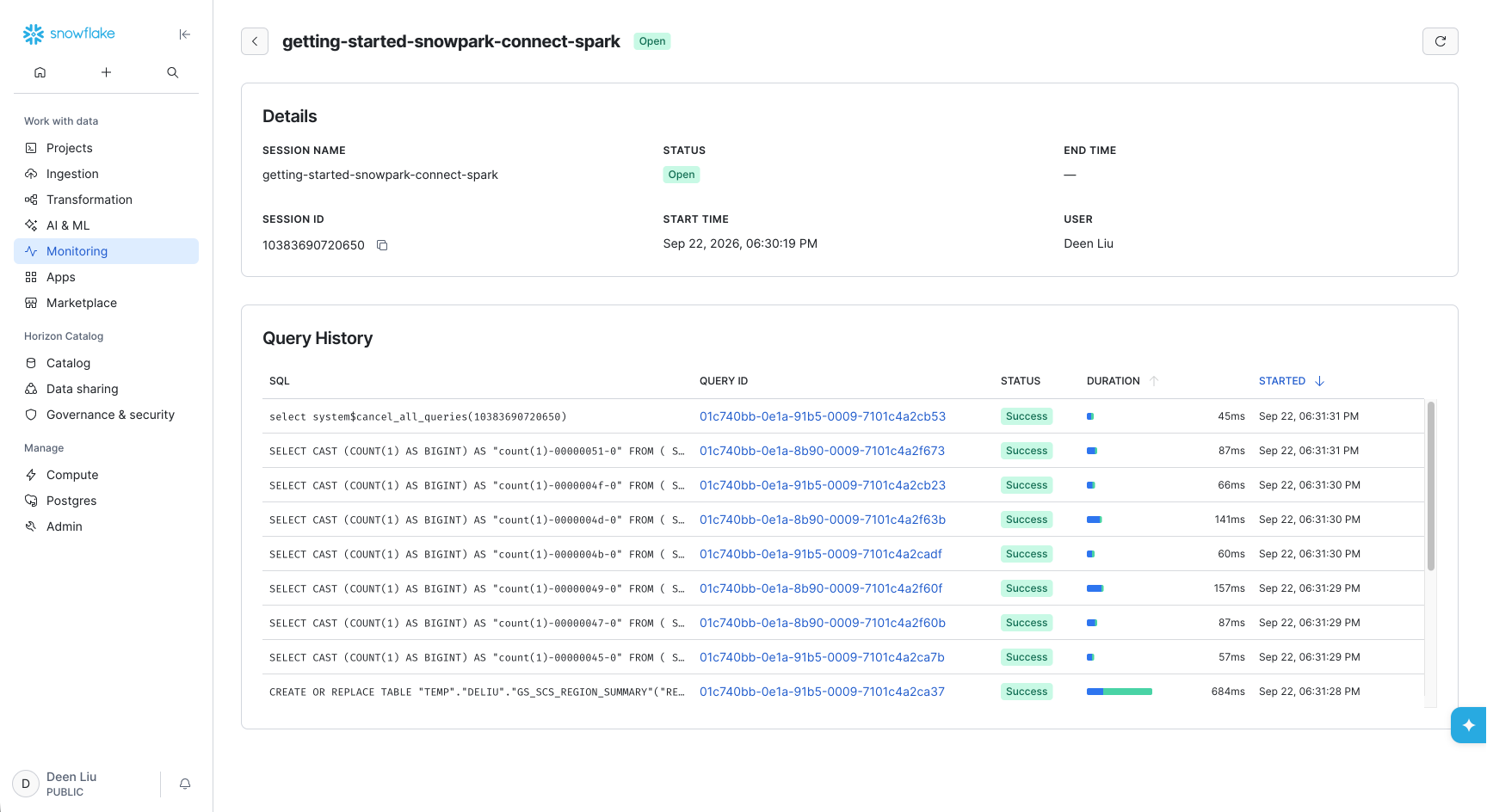
Task: Copy the session ID
Action: pyautogui.click(x=382, y=245)
